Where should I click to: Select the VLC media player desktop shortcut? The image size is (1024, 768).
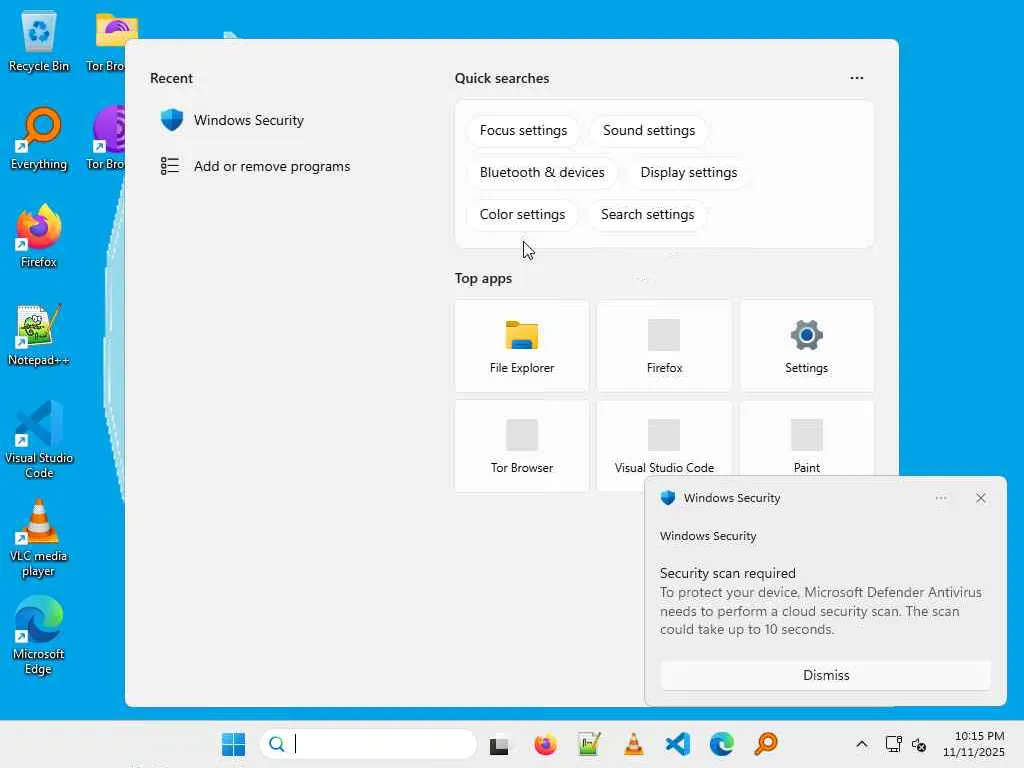pyautogui.click(x=39, y=538)
